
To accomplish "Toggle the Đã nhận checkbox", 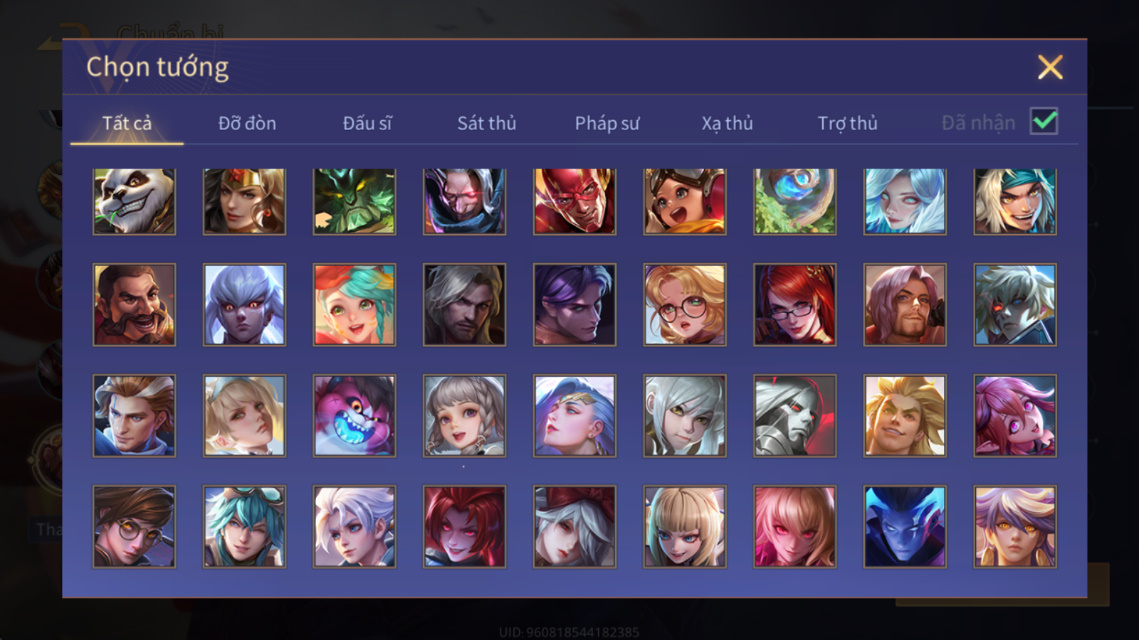I will click(x=1044, y=121).
